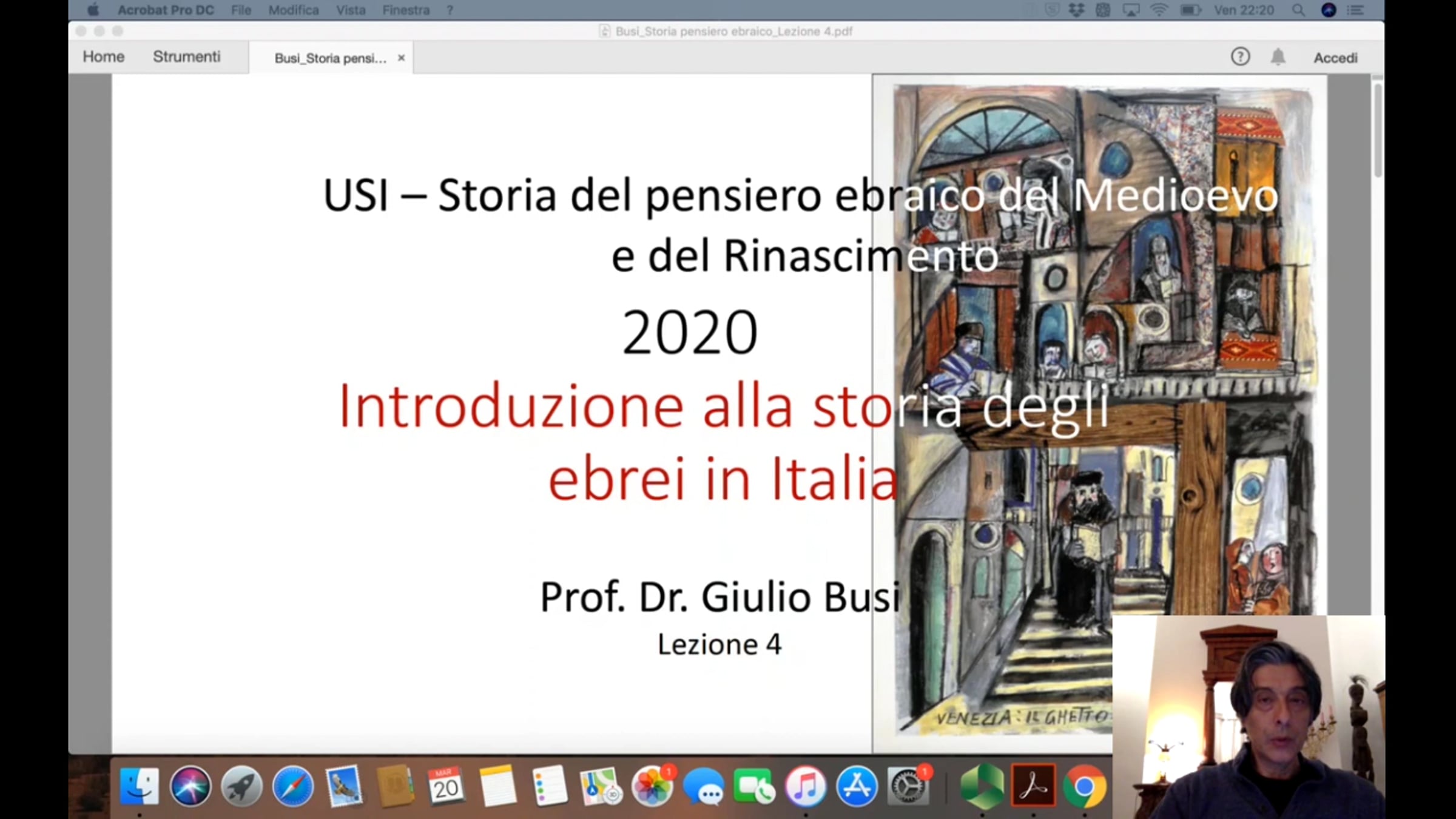Open the Acrobat help icon
This screenshot has width=1456, height=819.
(1240, 57)
